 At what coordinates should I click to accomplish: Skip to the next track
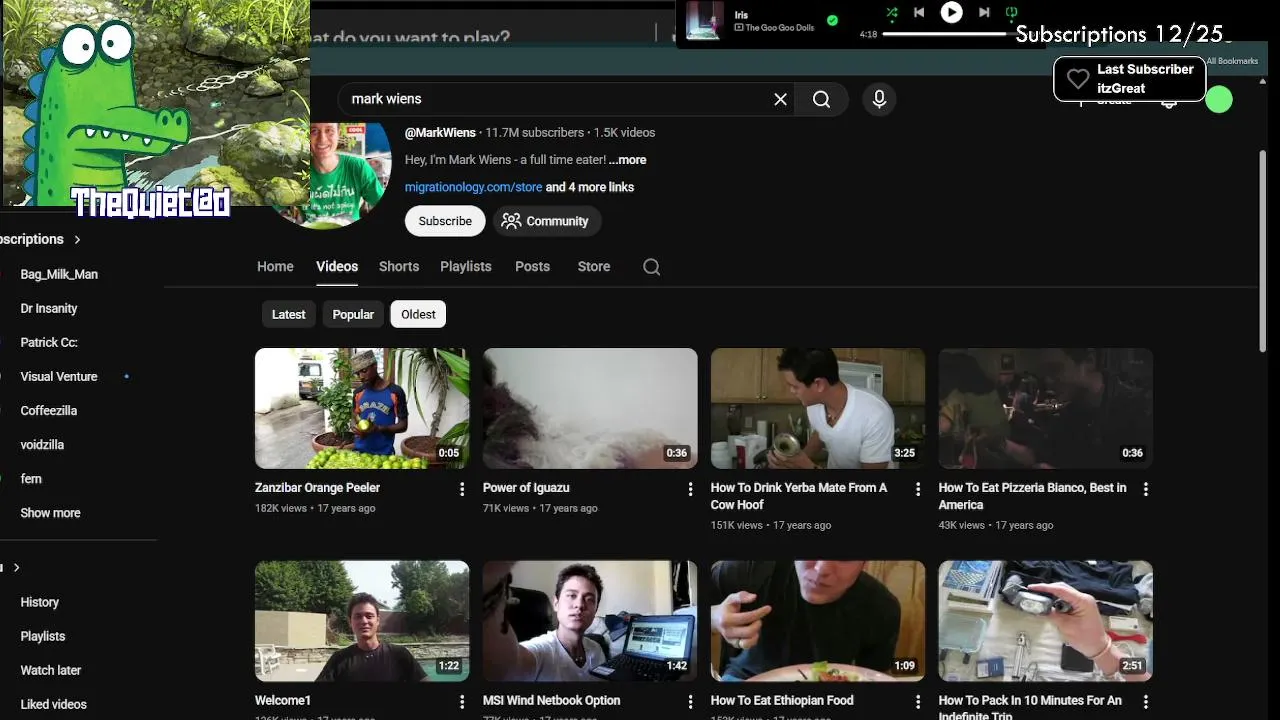pyautogui.click(x=984, y=12)
